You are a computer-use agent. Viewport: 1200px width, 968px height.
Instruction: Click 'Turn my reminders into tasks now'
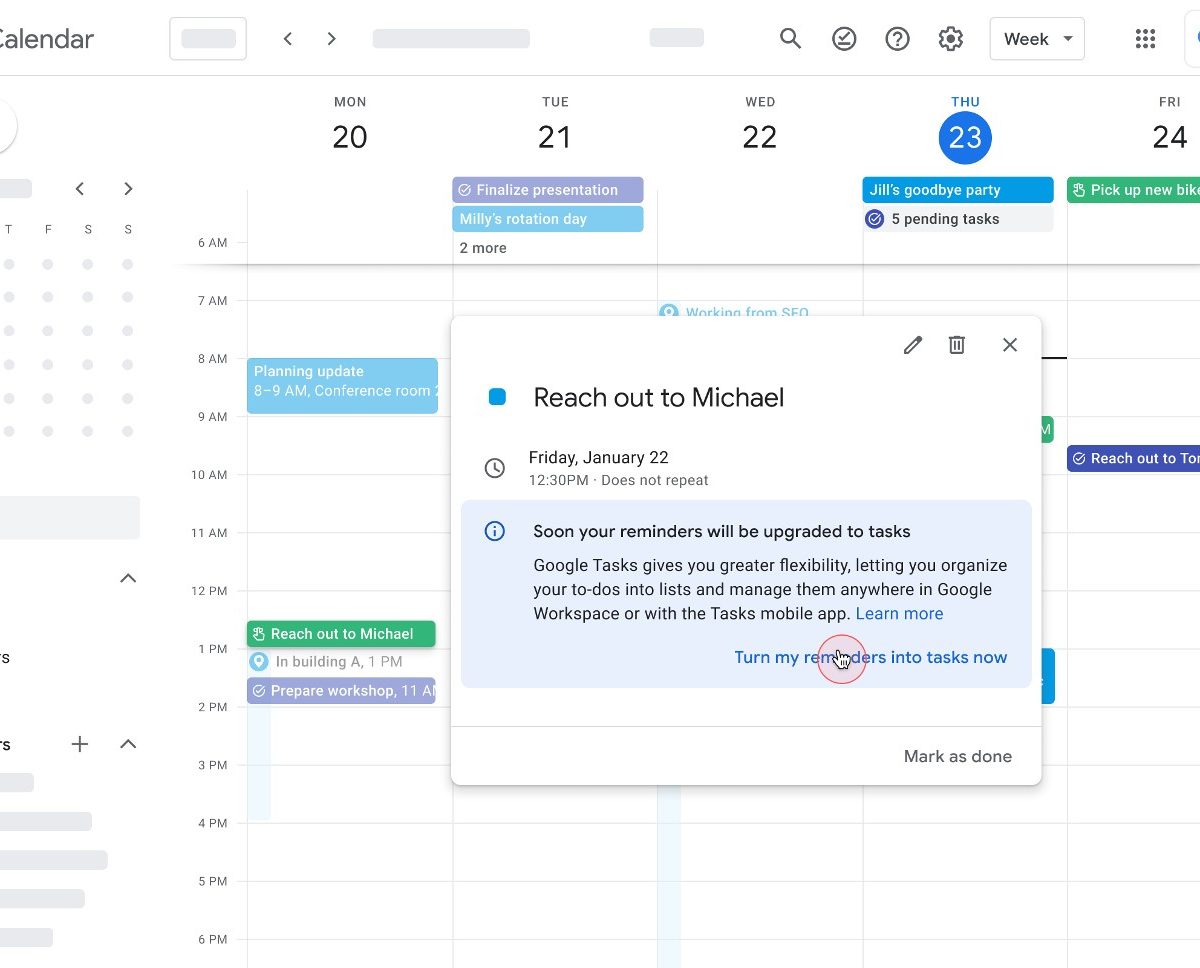click(870, 657)
